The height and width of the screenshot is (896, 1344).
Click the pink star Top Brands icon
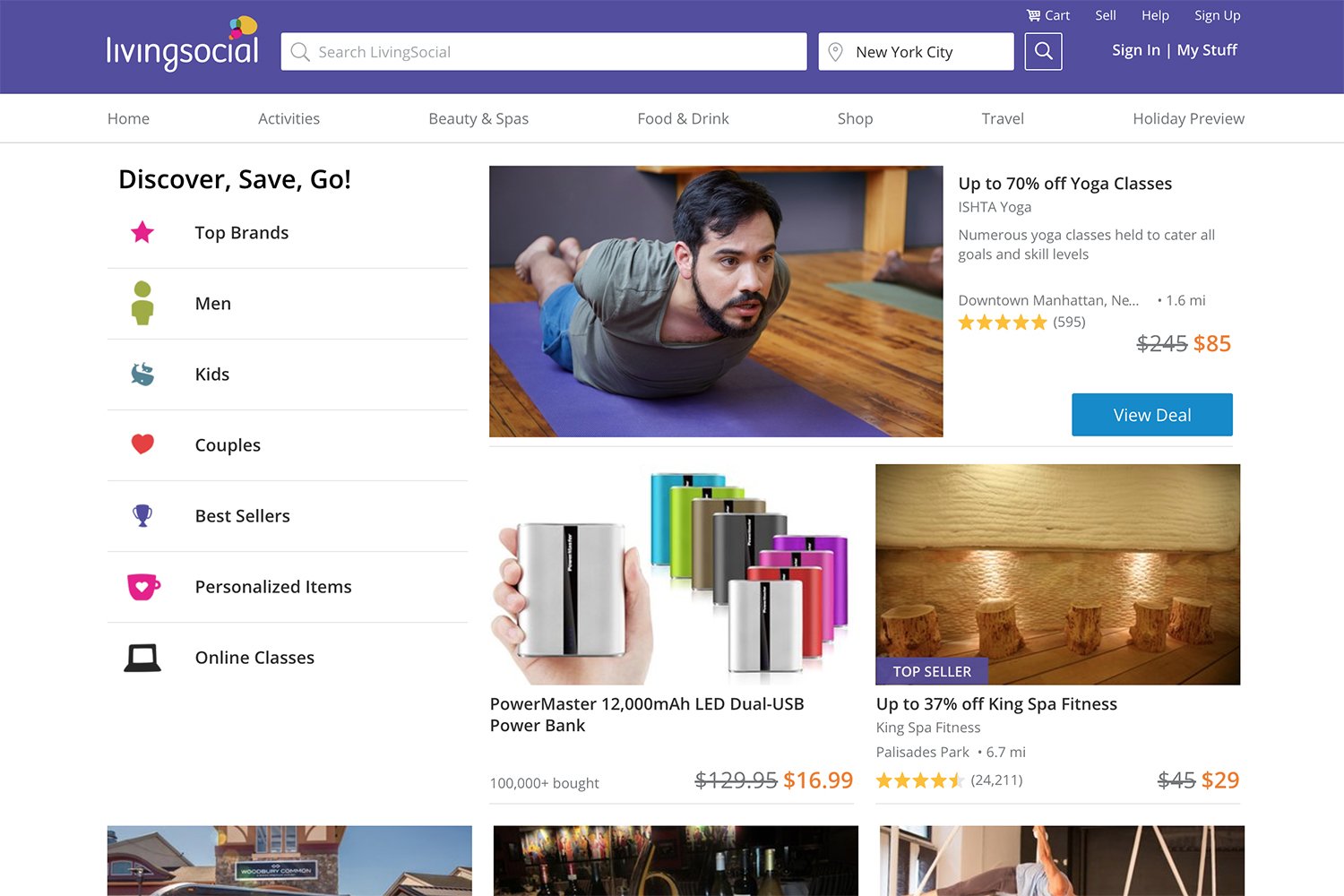[142, 233]
